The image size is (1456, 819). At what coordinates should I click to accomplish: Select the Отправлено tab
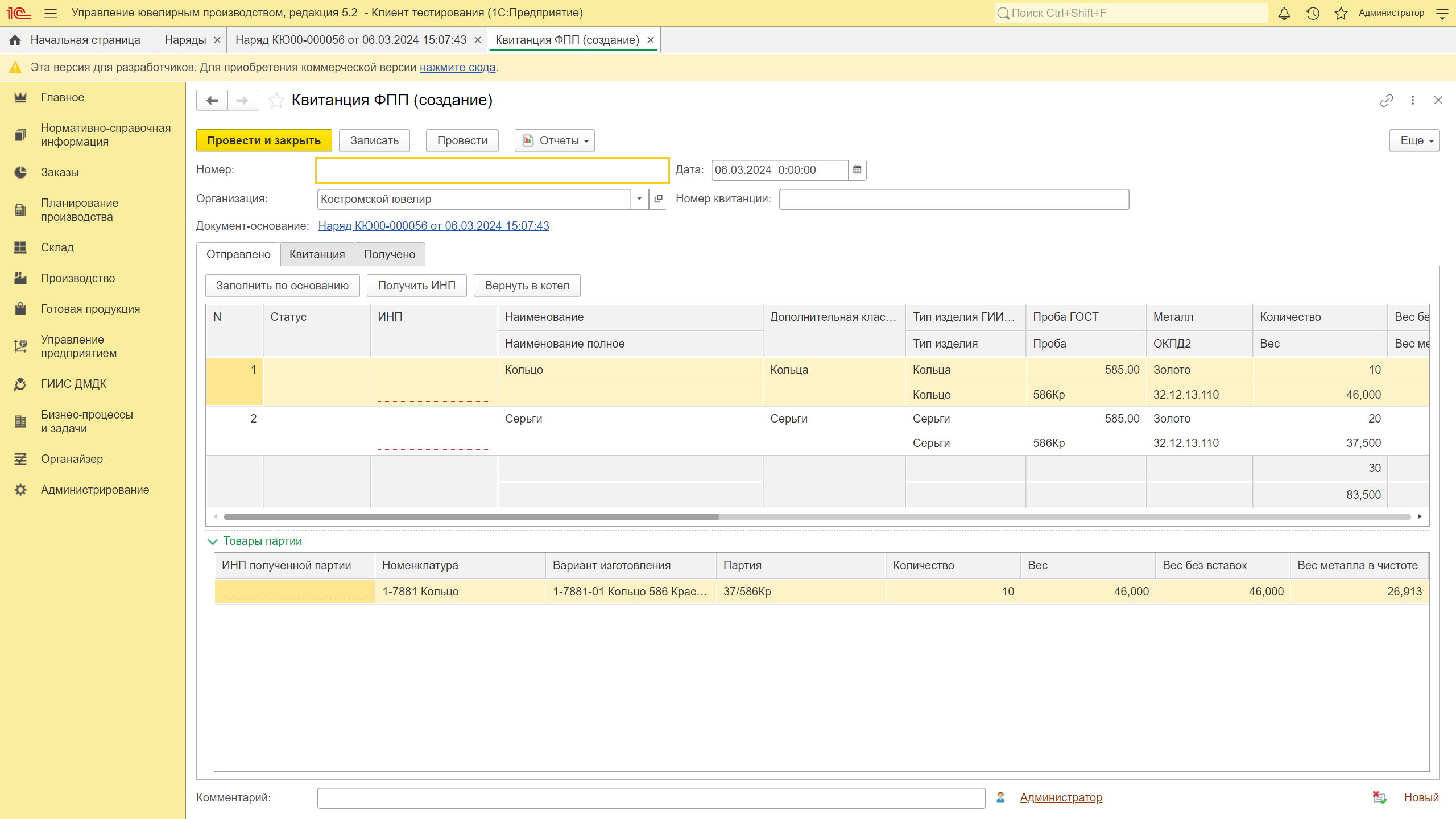238,254
